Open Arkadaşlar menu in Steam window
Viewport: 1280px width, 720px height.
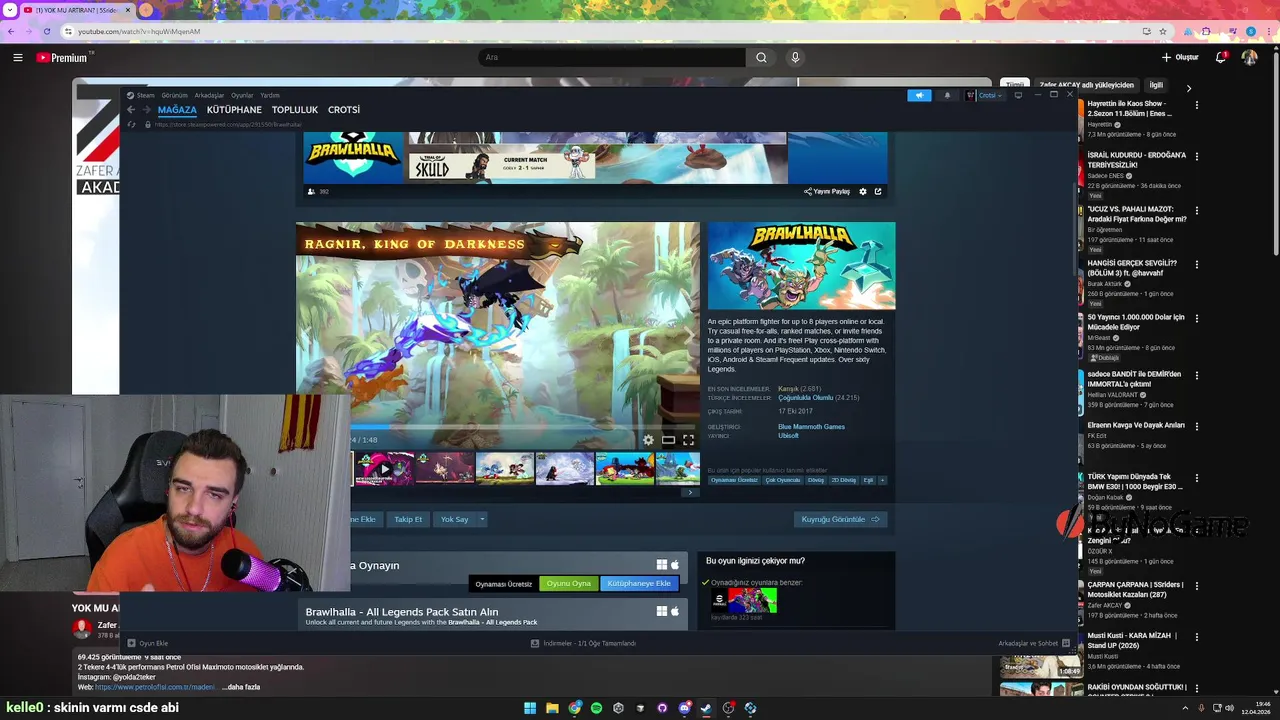[x=209, y=95]
